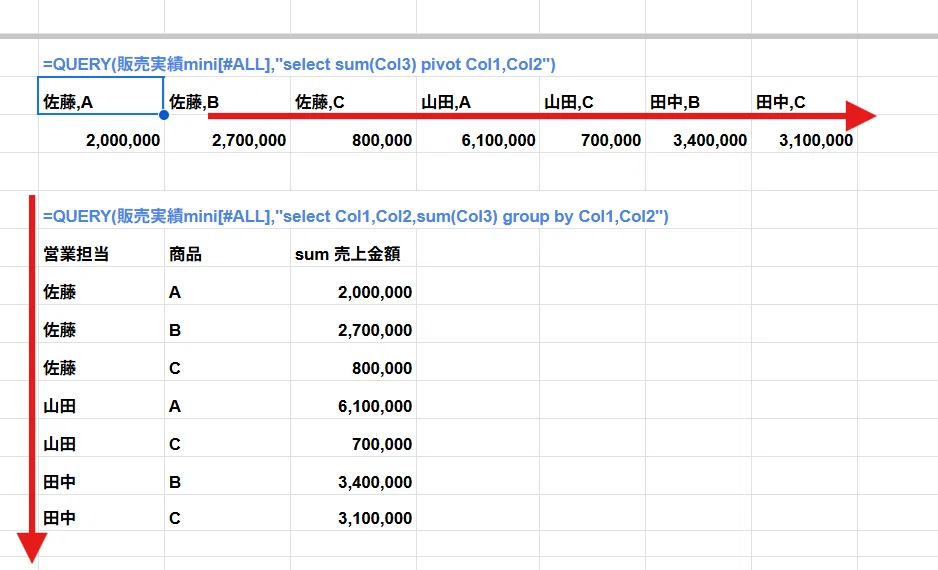Select the header cell 田中,B

[x=698, y=95]
